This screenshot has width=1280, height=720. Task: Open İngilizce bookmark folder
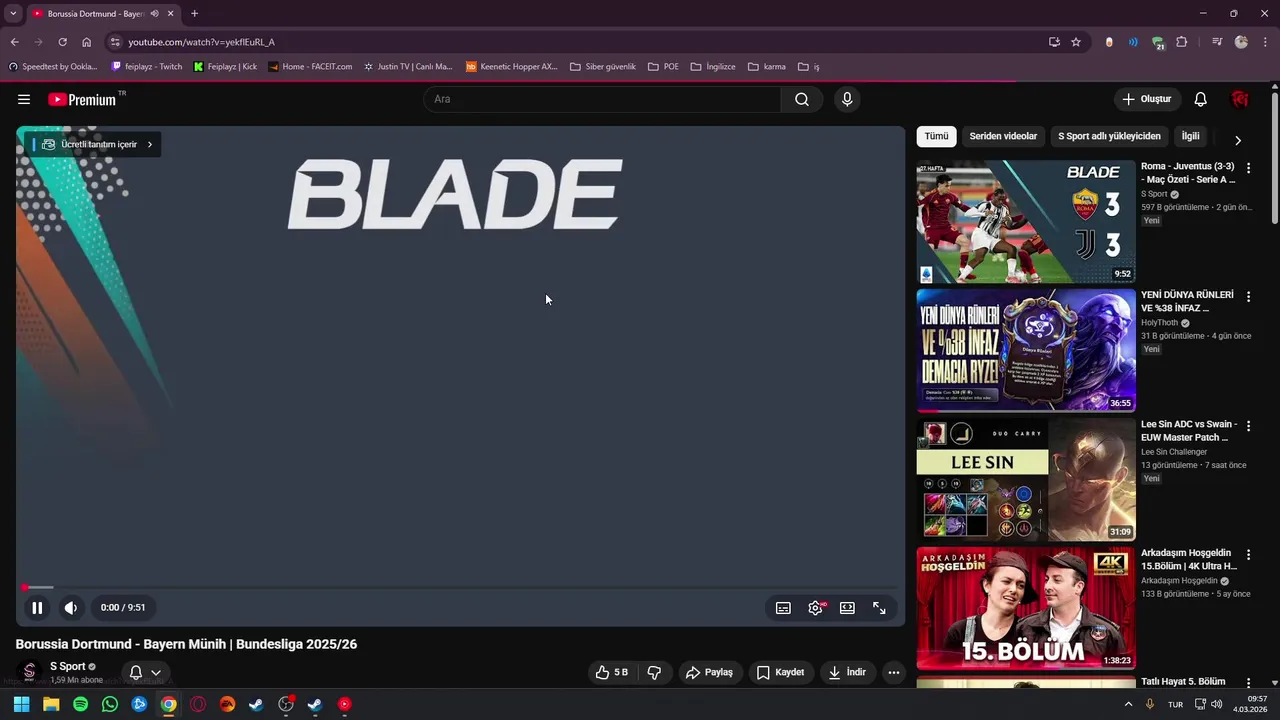click(x=712, y=67)
